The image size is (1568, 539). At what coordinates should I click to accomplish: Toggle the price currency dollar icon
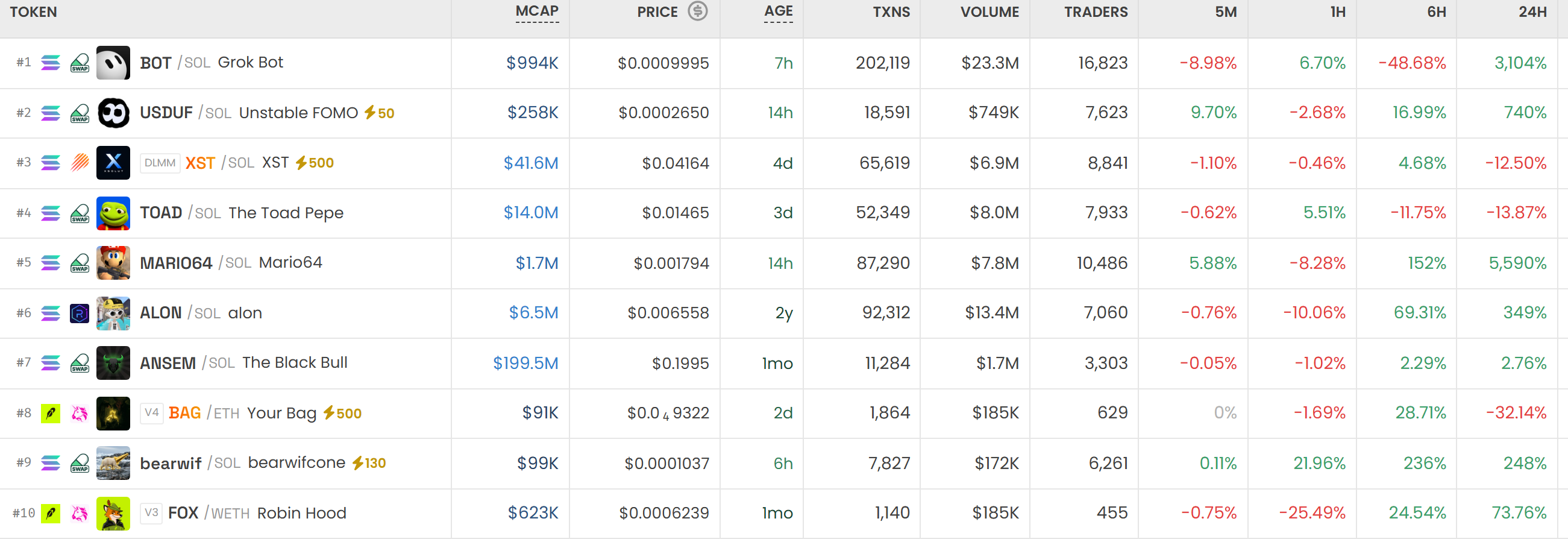click(x=698, y=11)
